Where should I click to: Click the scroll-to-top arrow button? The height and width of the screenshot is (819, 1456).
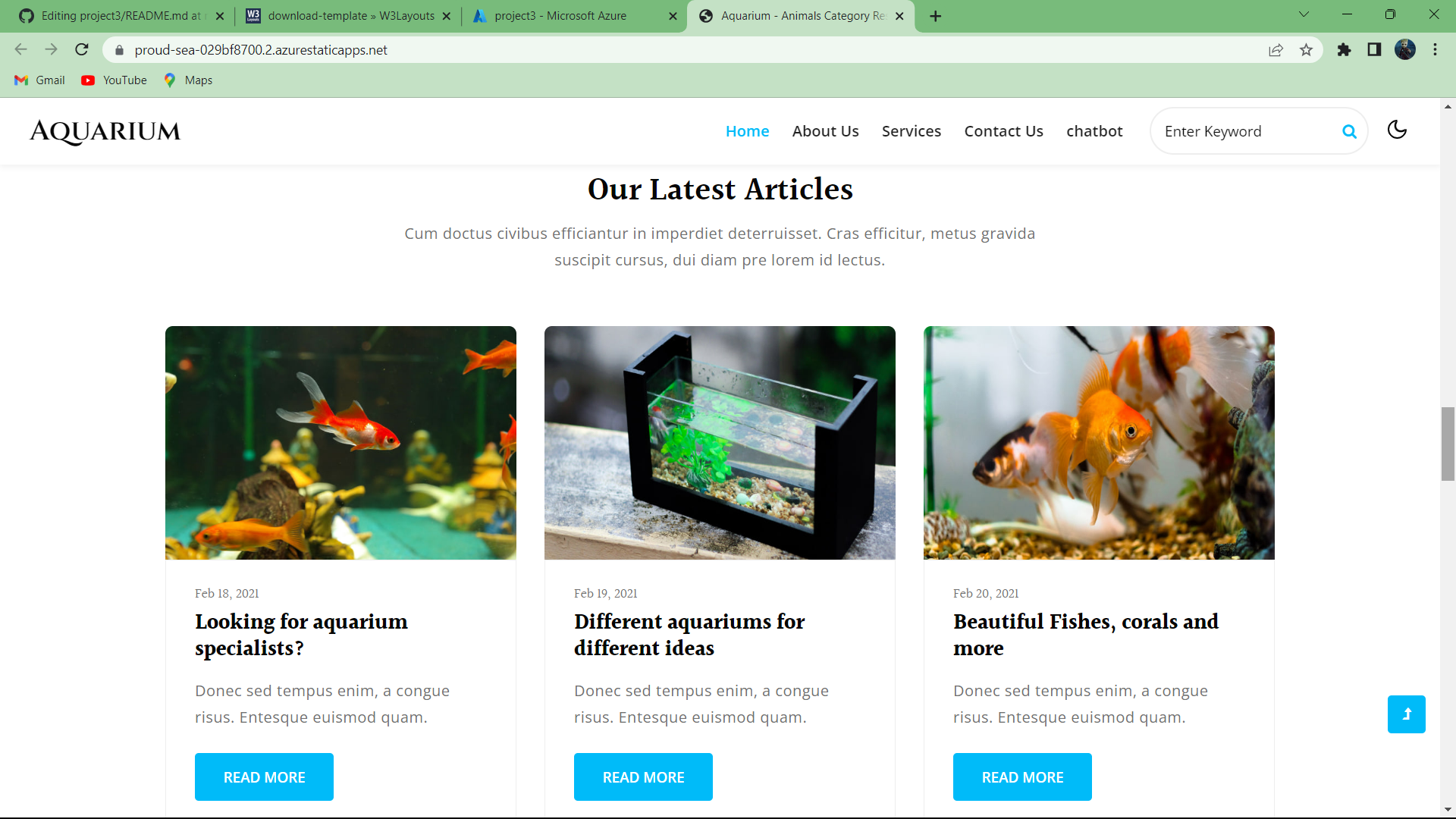pos(1407,714)
